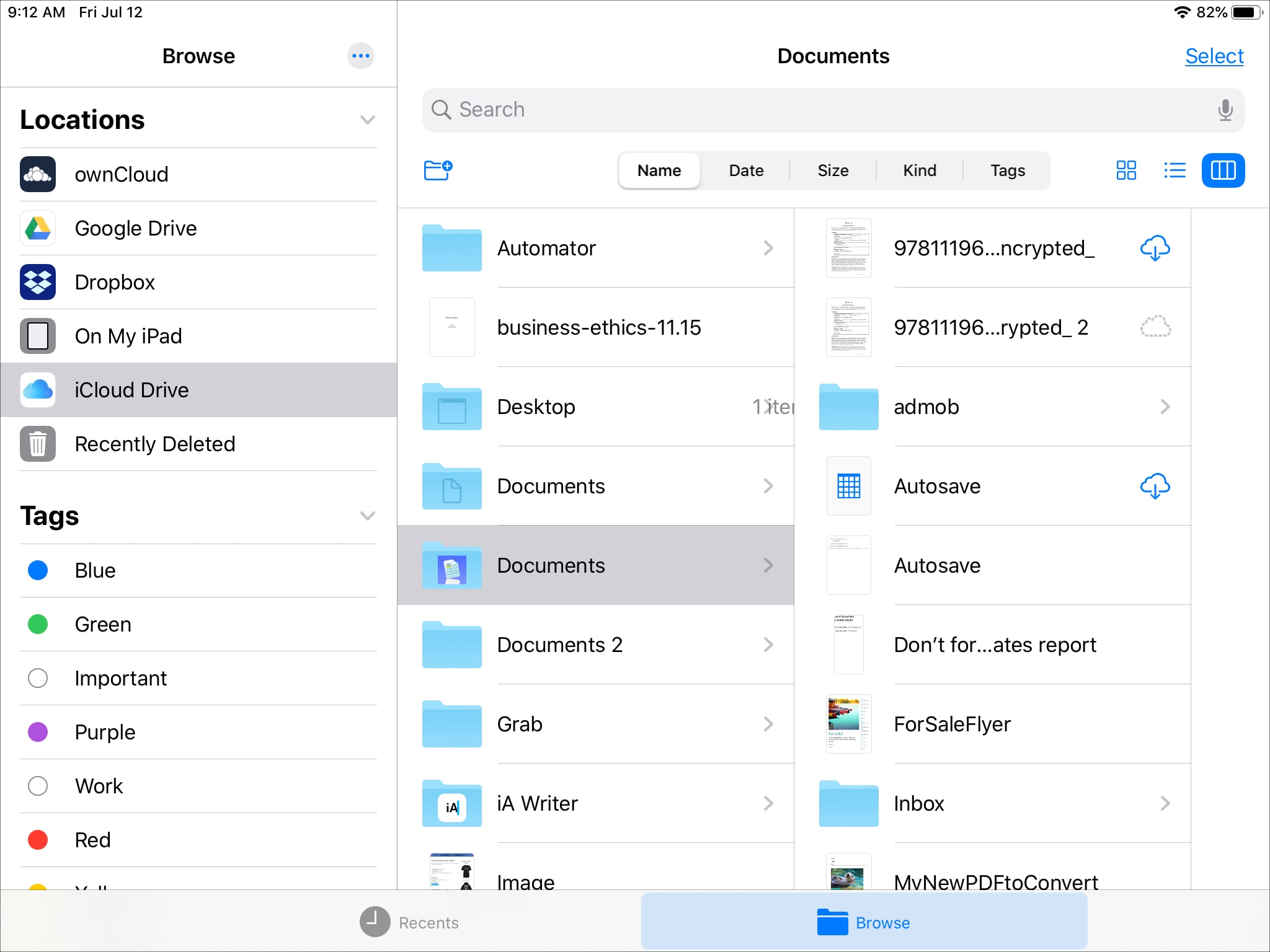This screenshot has height=952, width=1270.
Task: Open the Google Drive location
Action: (x=198, y=228)
